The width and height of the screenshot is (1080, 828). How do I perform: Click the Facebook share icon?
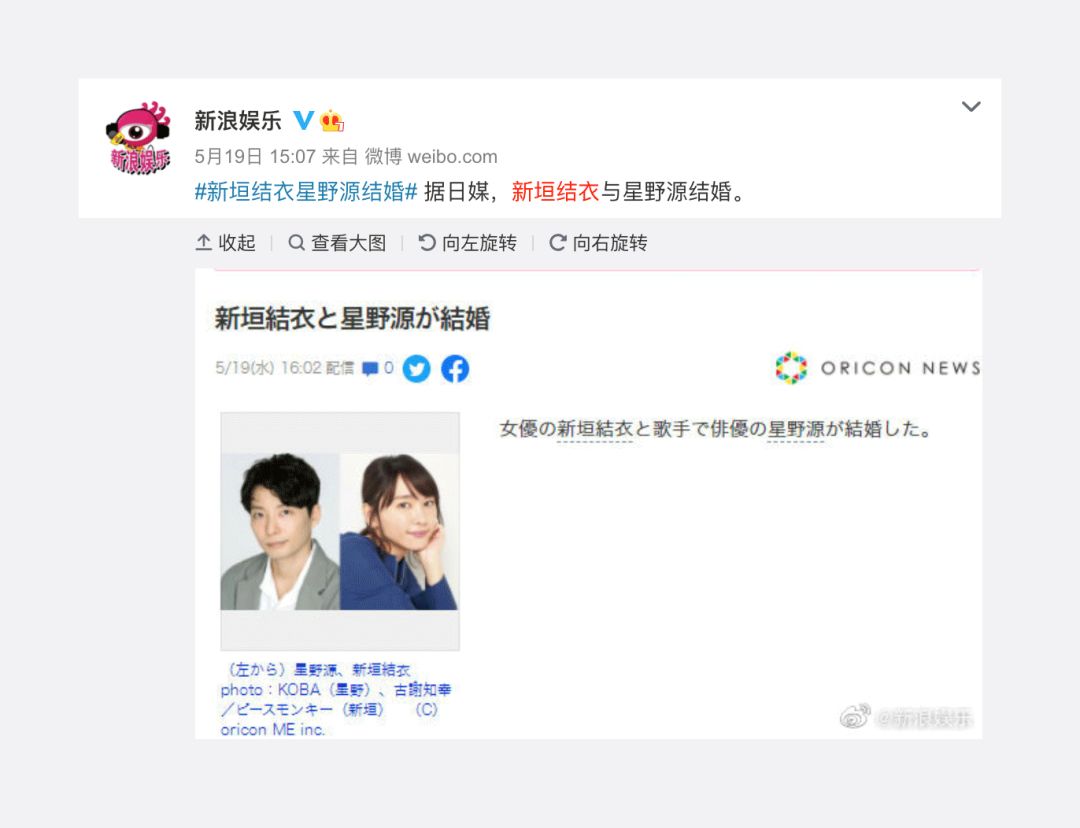pos(455,369)
